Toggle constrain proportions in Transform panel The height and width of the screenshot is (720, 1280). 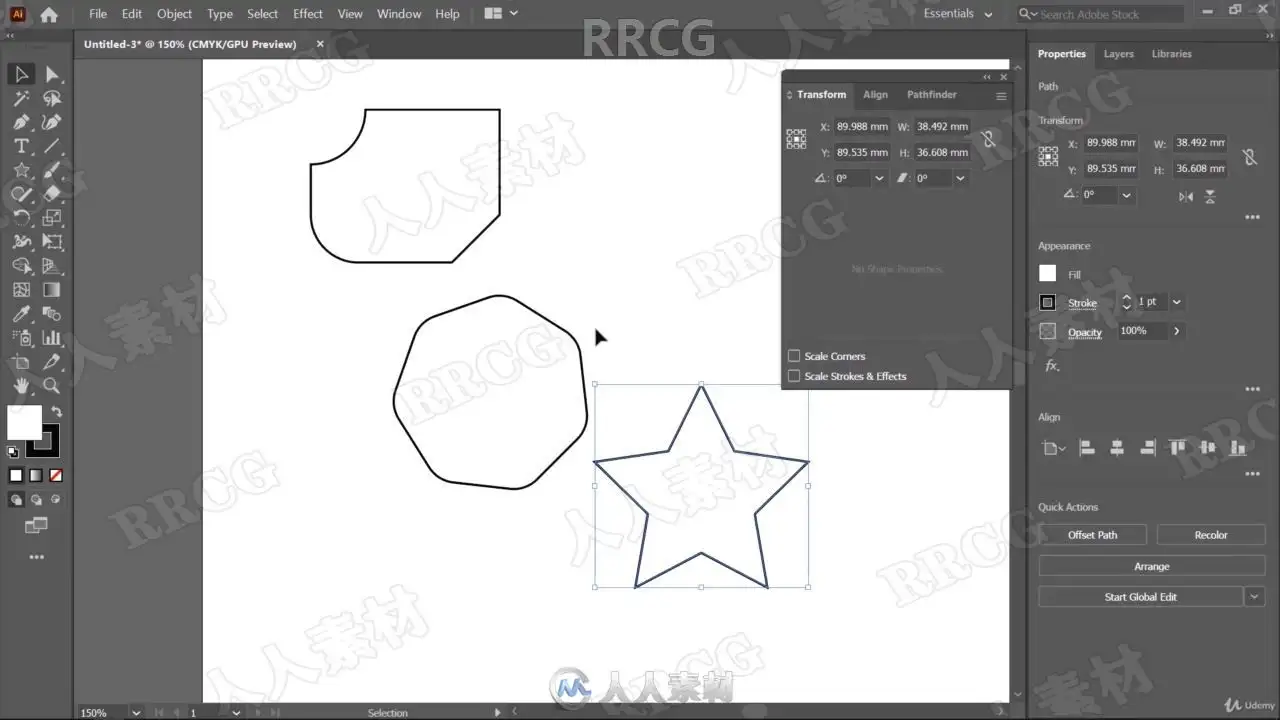pos(989,140)
